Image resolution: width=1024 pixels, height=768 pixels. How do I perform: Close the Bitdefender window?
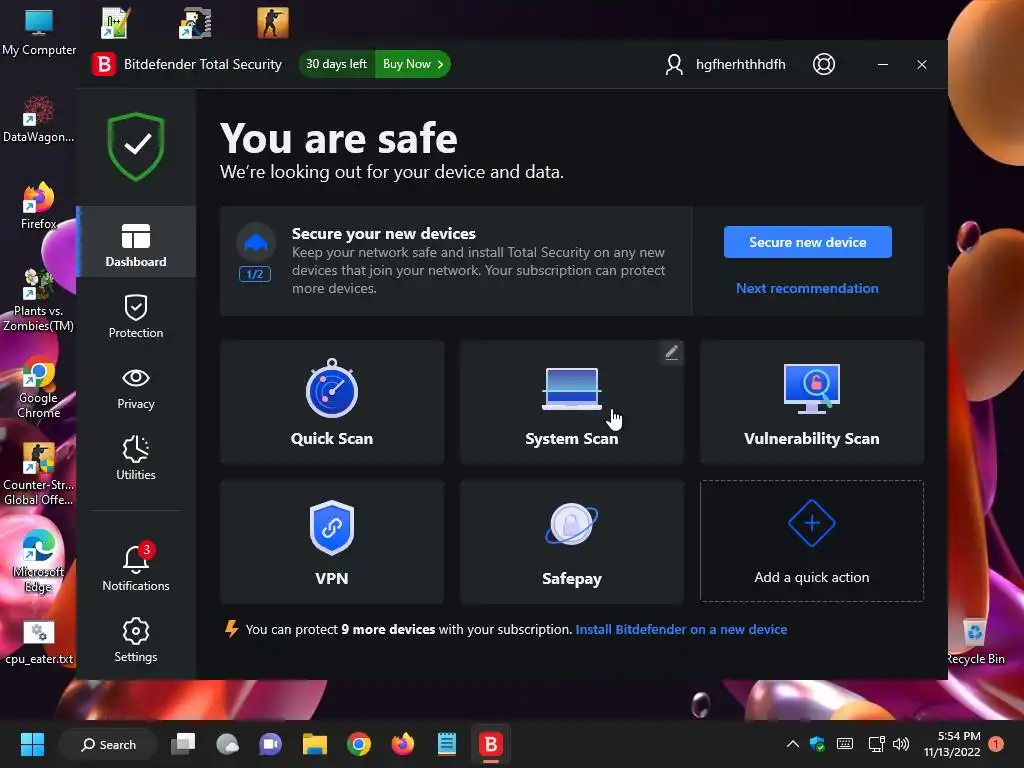921,64
